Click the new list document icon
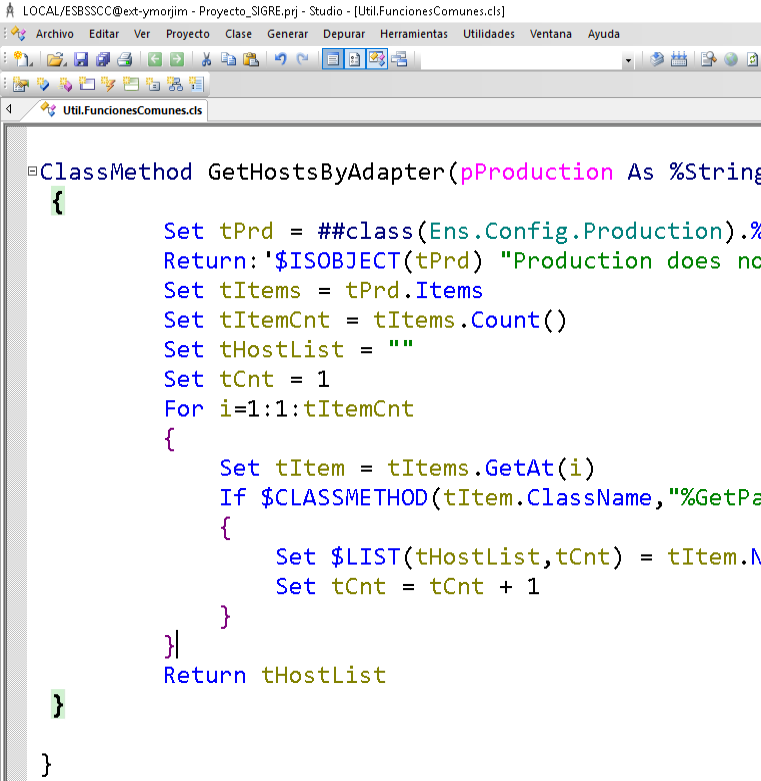Viewport: 761px width, 781px height. point(197,84)
